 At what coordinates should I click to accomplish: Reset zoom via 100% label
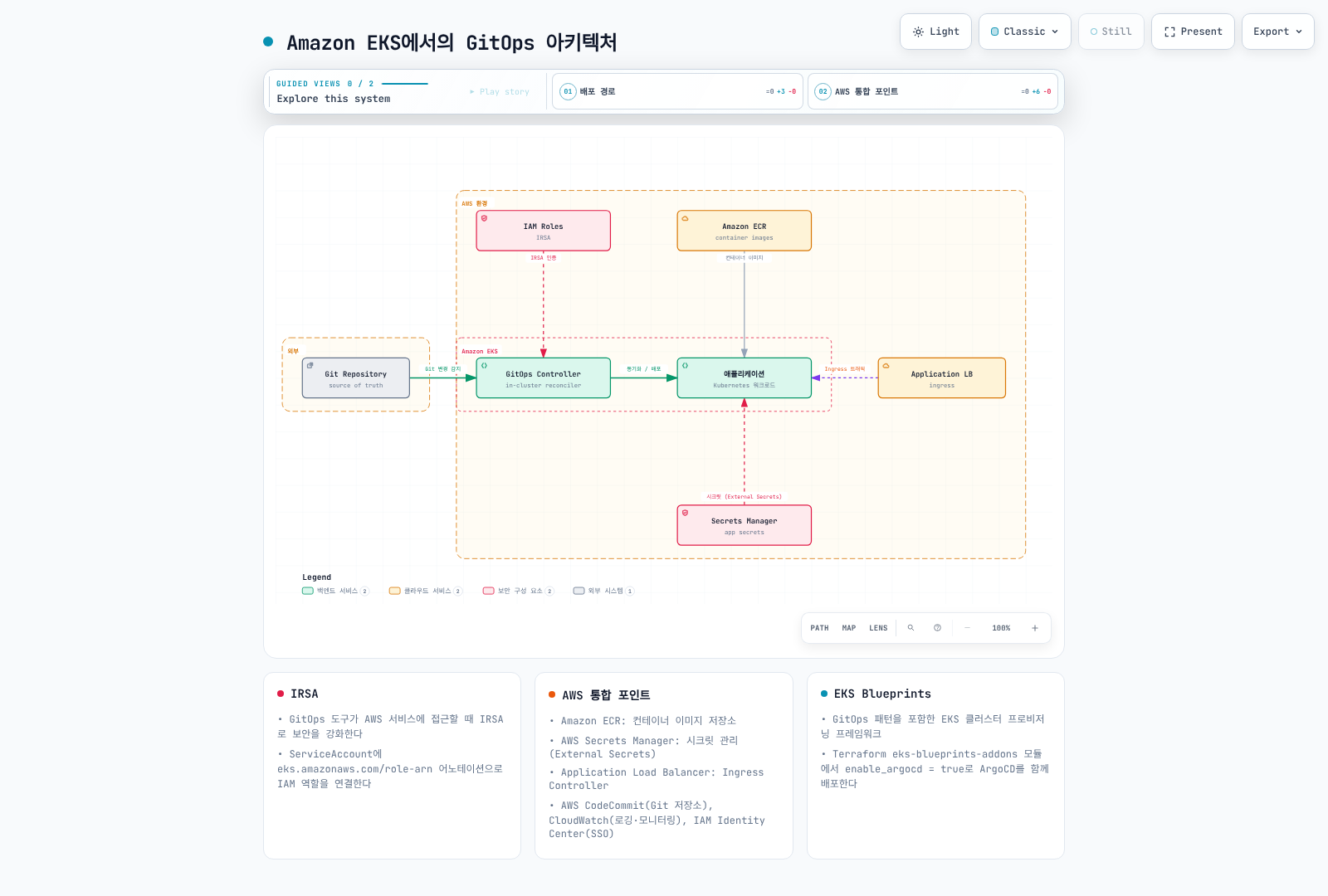point(1001,628)
